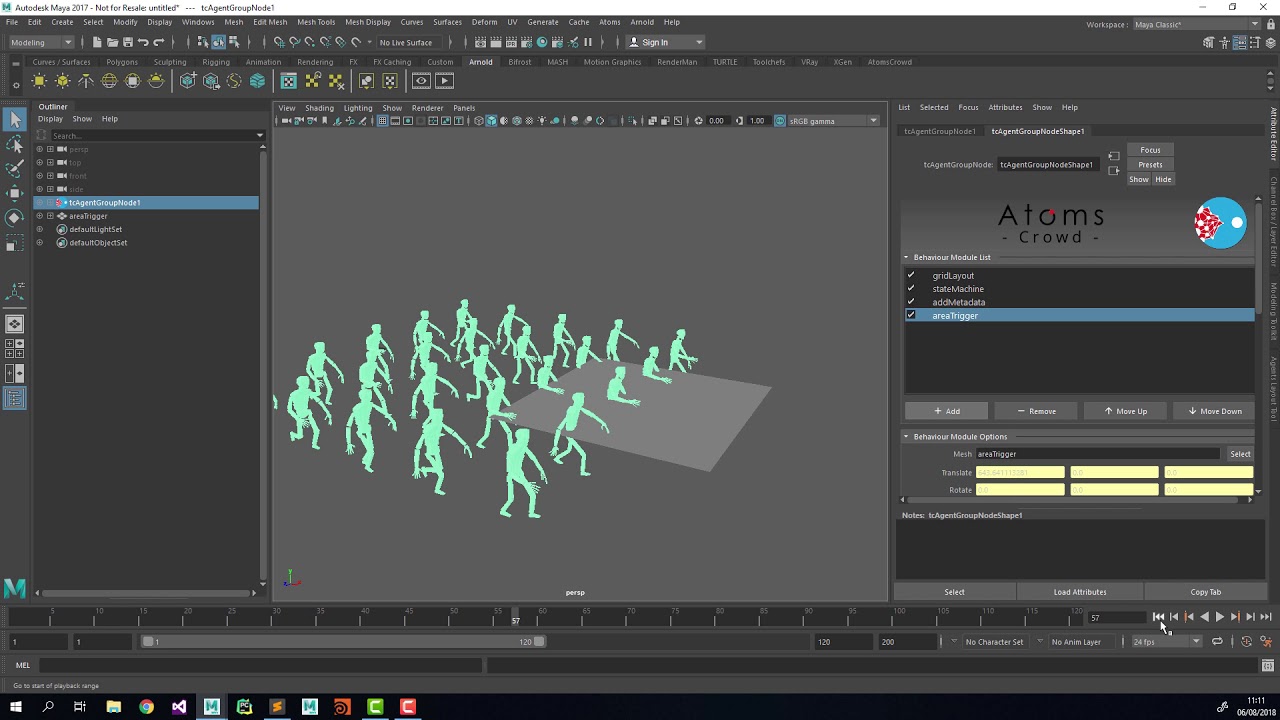
Task: Switch to the AtomsCrowd shelf tab
Action: (x=889, y=62)
